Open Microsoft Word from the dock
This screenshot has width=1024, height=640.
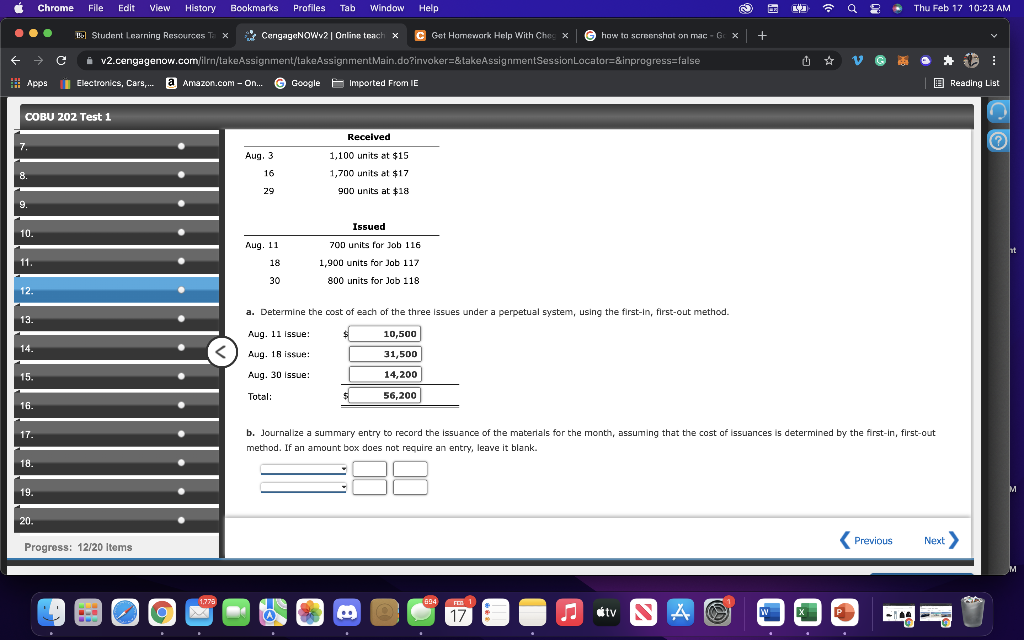770,612
